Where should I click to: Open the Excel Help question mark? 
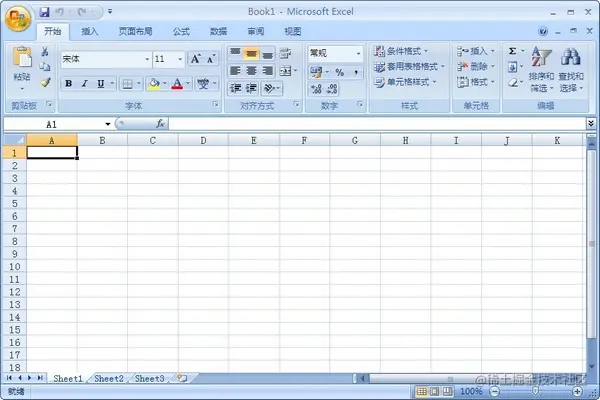point(543,31)
